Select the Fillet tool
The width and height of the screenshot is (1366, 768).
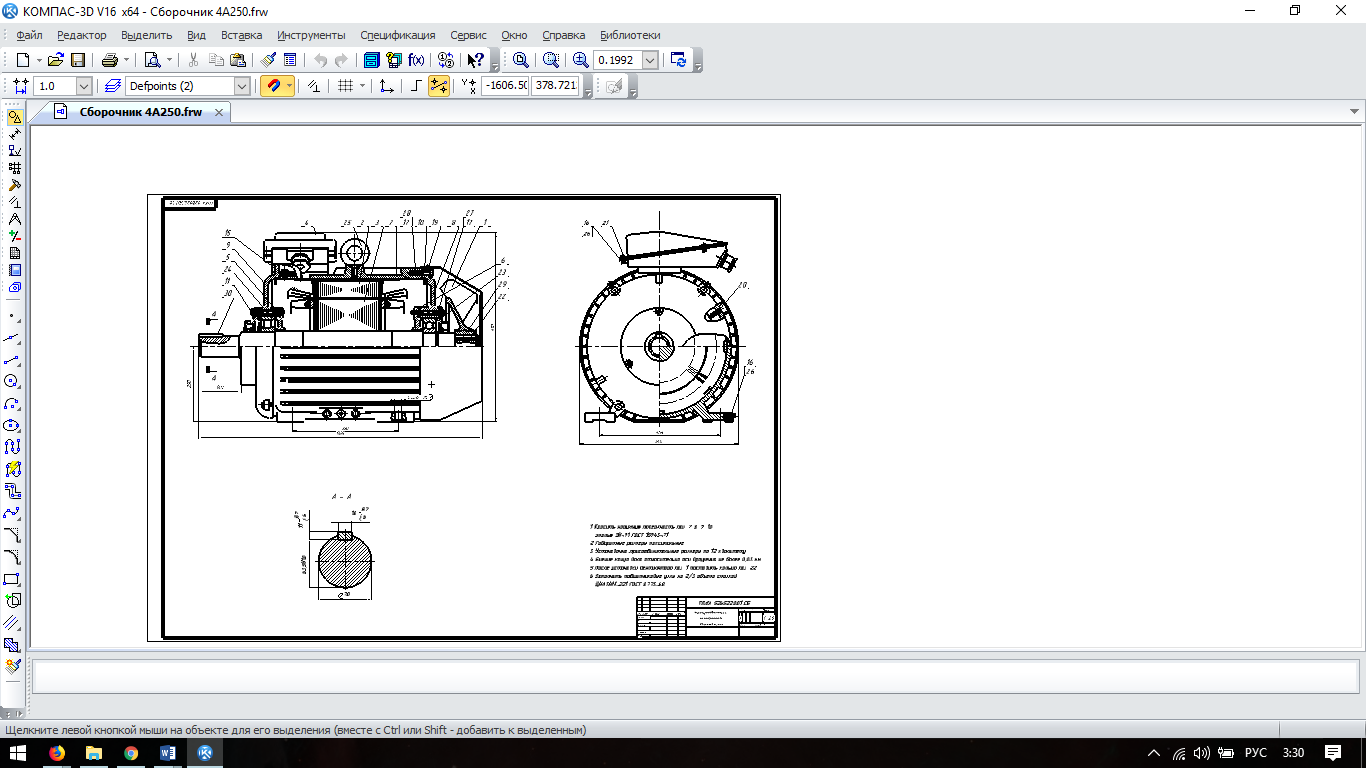point(13,557)
